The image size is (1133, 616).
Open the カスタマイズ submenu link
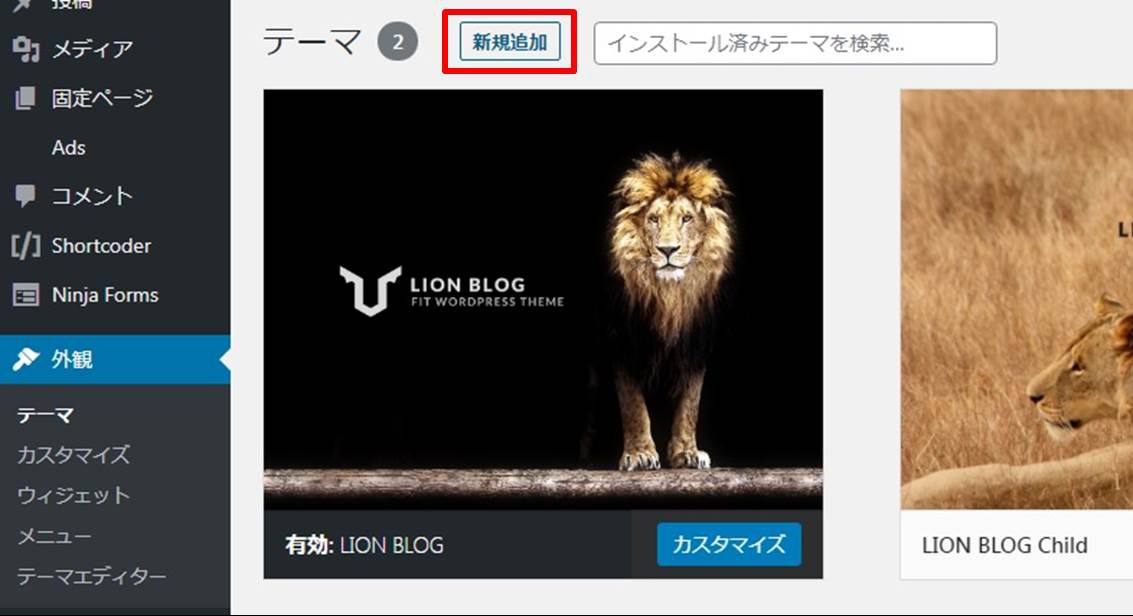pos(74,455)
